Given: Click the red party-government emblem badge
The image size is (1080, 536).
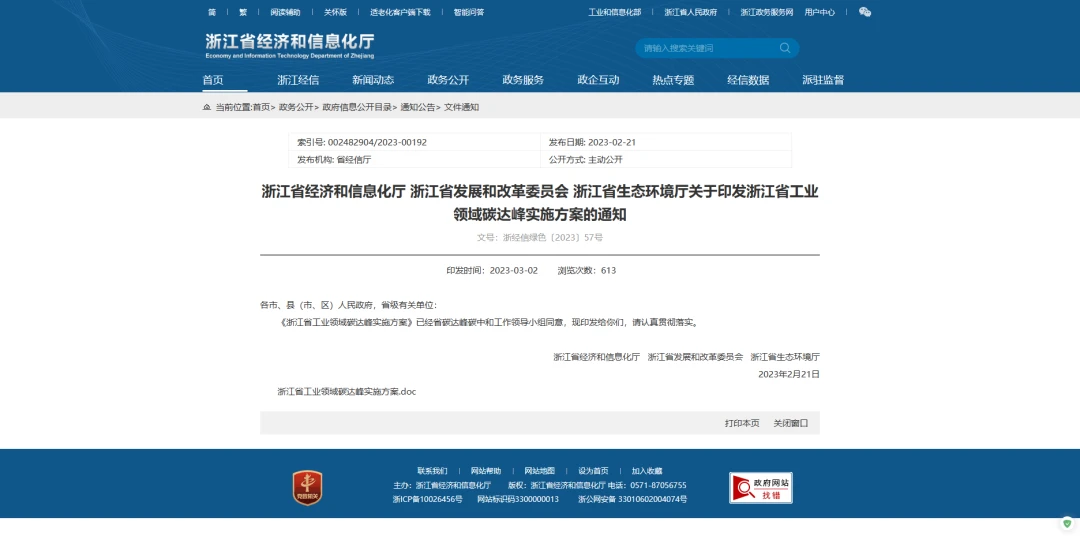Looking at the screenshot, I should click(307, 487).
